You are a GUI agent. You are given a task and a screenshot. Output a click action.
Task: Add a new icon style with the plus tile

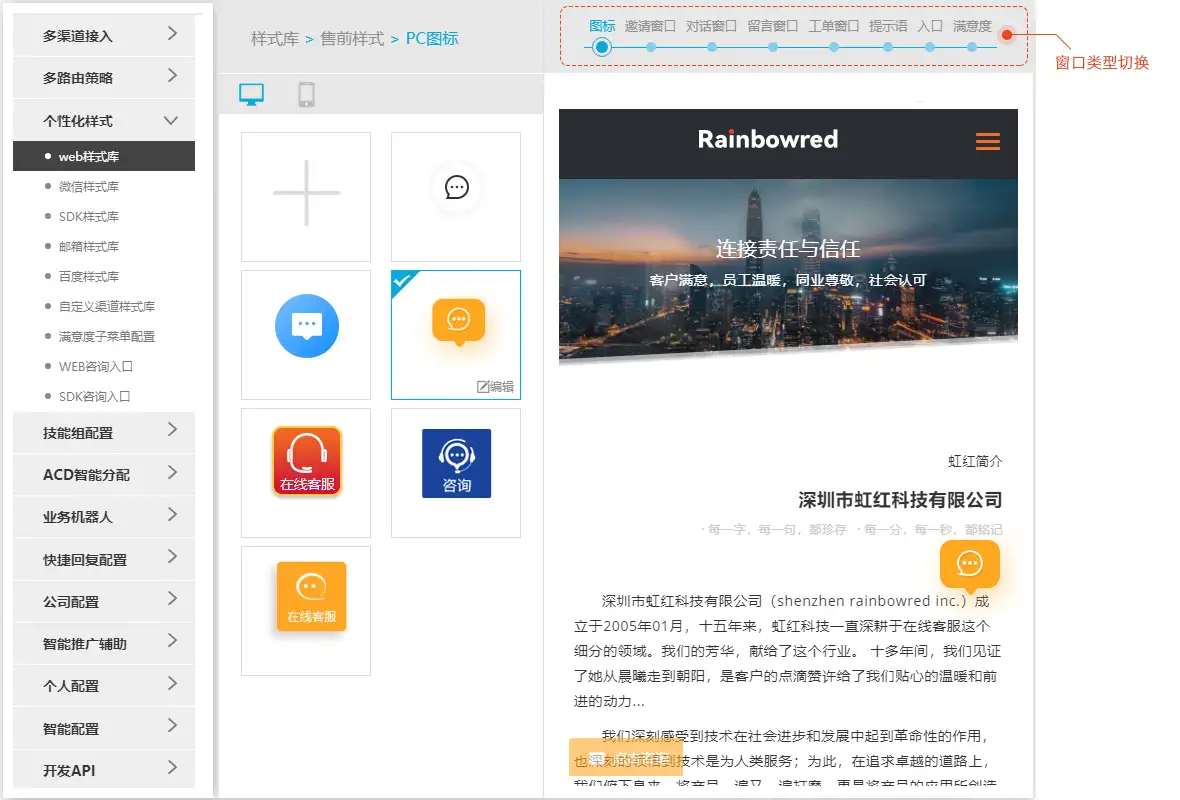click(x=306, y=196)
